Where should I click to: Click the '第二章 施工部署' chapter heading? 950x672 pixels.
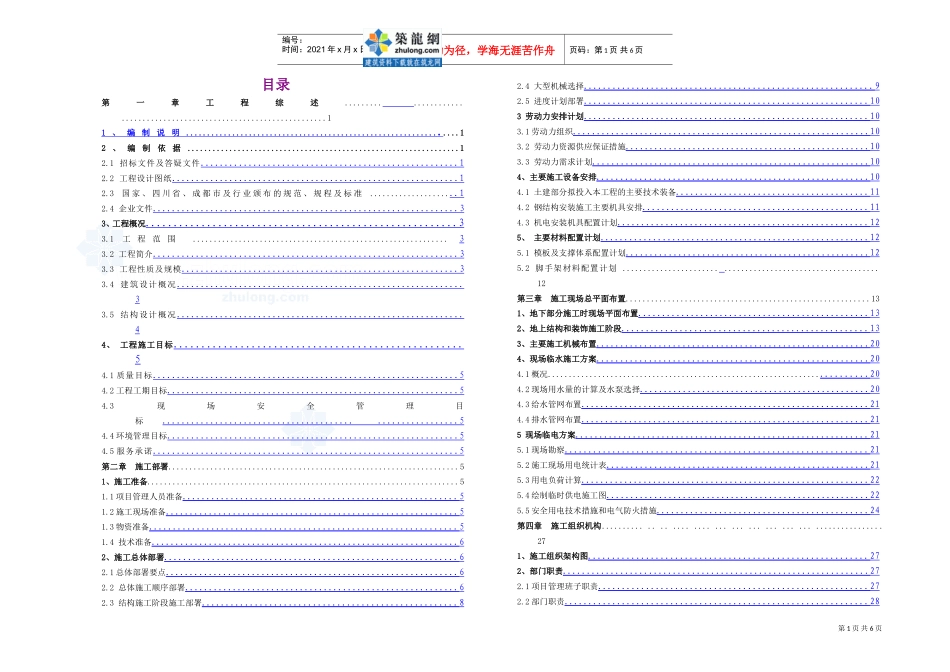[x=282, y=467]
